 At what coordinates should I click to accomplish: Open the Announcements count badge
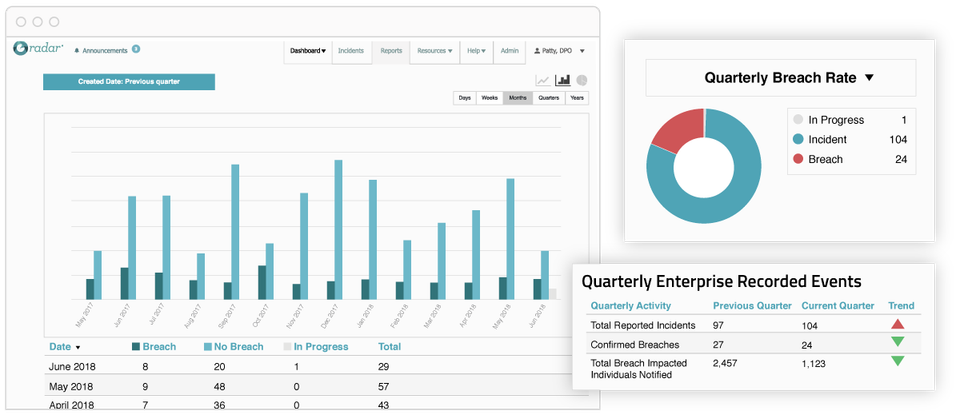[x=136, y=49]
